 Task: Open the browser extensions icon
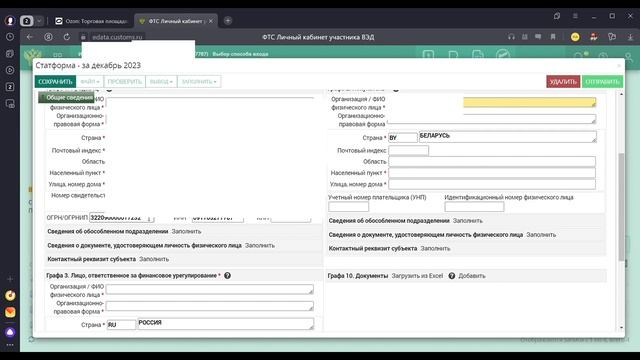[x=612, y=37]
